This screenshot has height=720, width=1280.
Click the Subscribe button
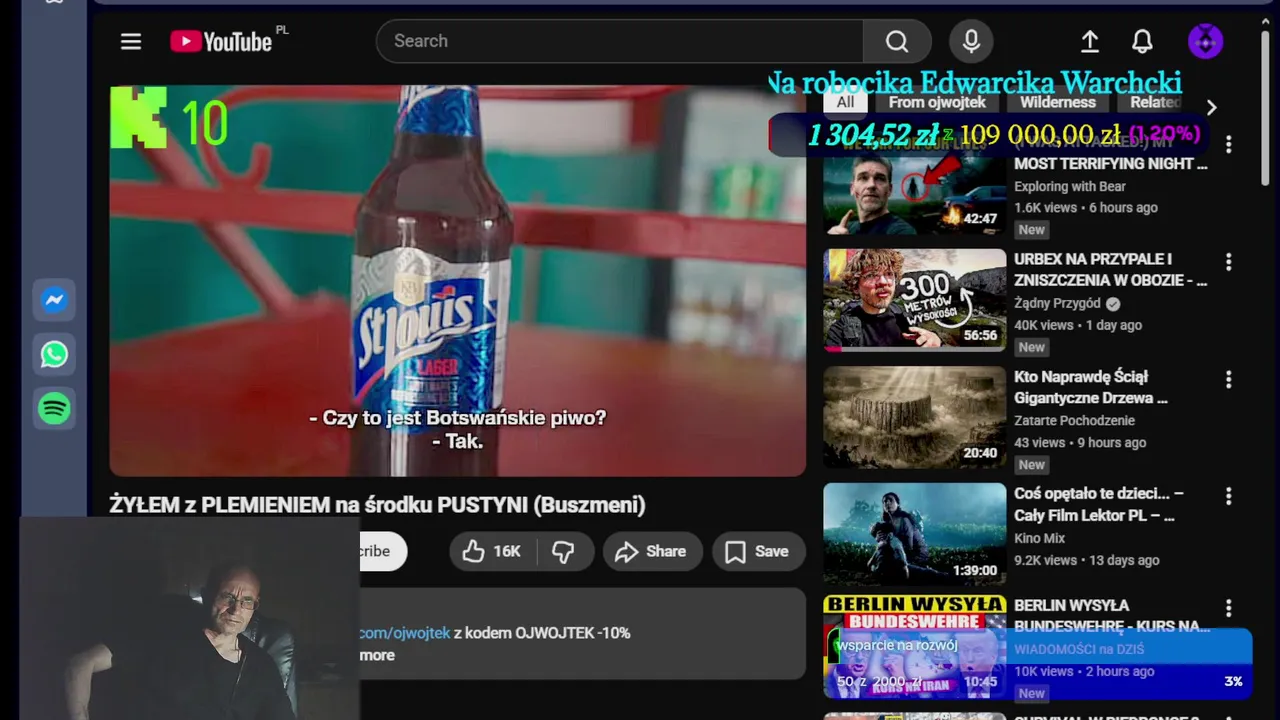(383, 551)
